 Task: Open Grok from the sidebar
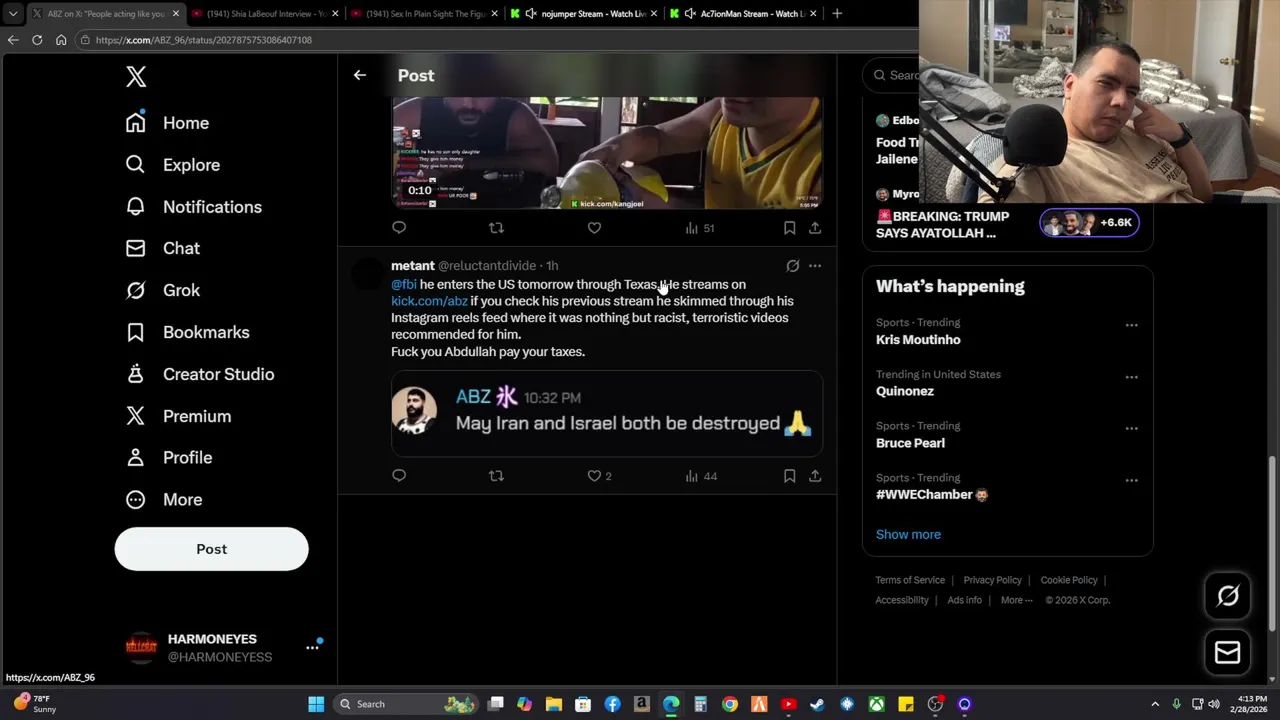[x=162, y=290]
